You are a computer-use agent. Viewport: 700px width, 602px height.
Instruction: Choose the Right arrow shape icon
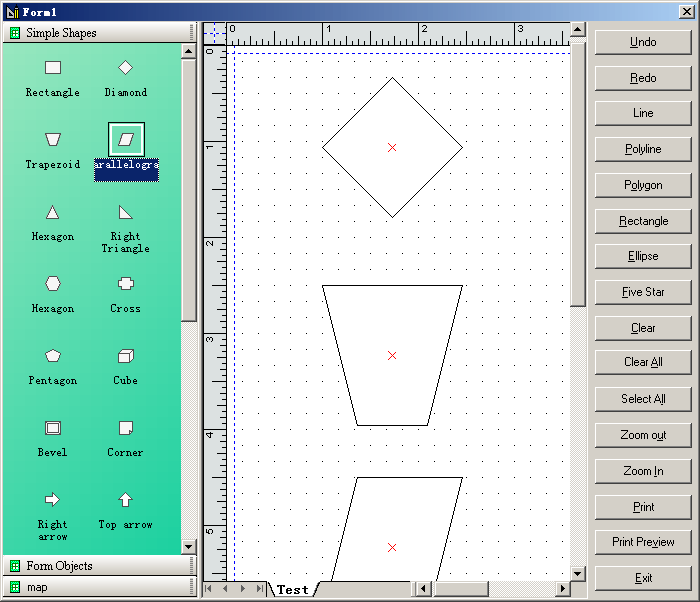point(52,499)
